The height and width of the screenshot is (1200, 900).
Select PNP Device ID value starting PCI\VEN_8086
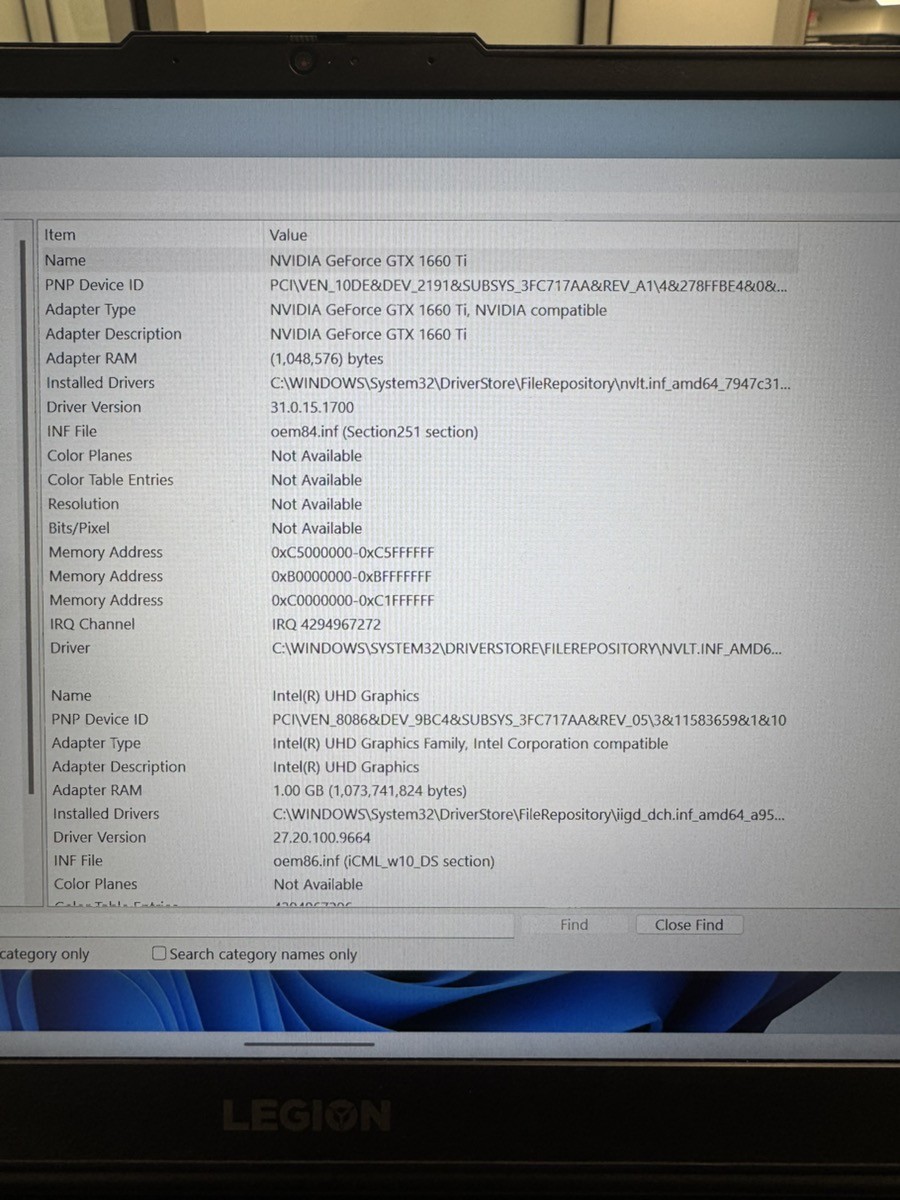529,720
